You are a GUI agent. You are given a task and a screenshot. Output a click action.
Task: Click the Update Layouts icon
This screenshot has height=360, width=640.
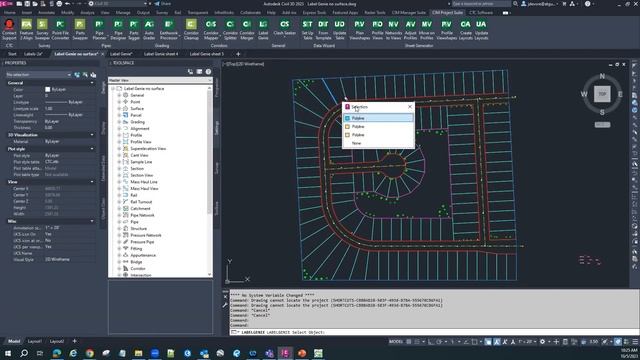[x=481, y=29]
